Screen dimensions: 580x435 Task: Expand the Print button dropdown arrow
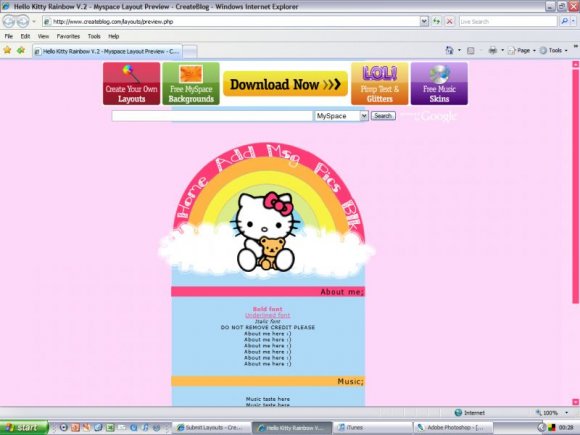click(x=502, y=50)
